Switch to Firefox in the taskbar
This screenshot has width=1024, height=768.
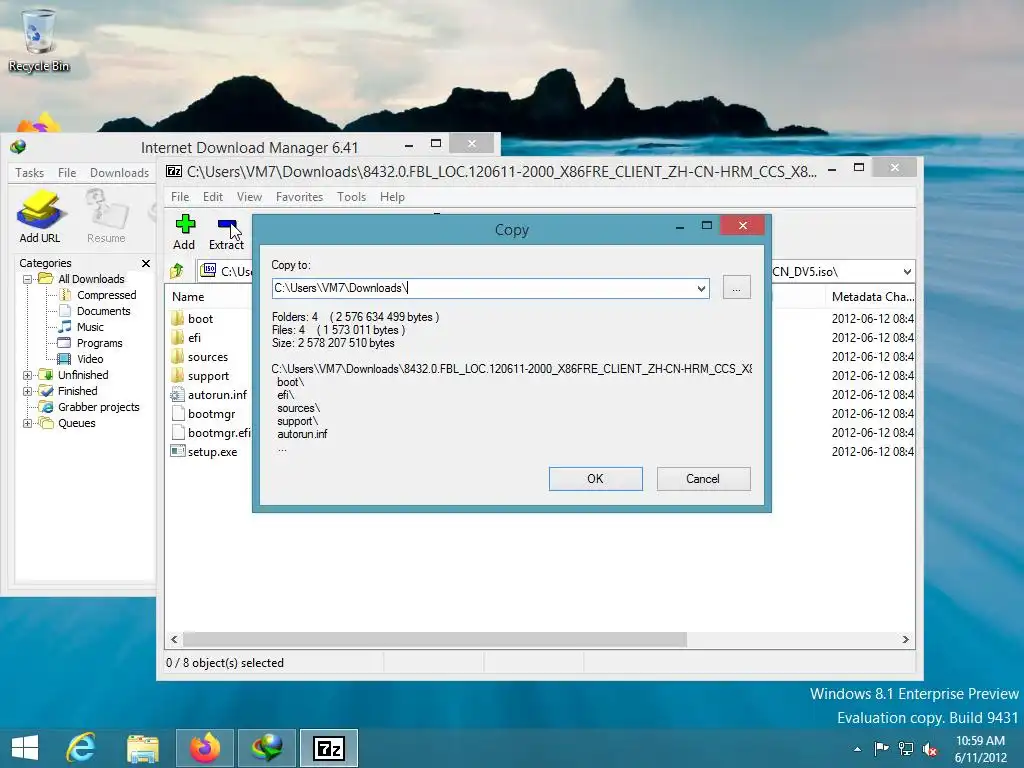(x=205, y=748)
